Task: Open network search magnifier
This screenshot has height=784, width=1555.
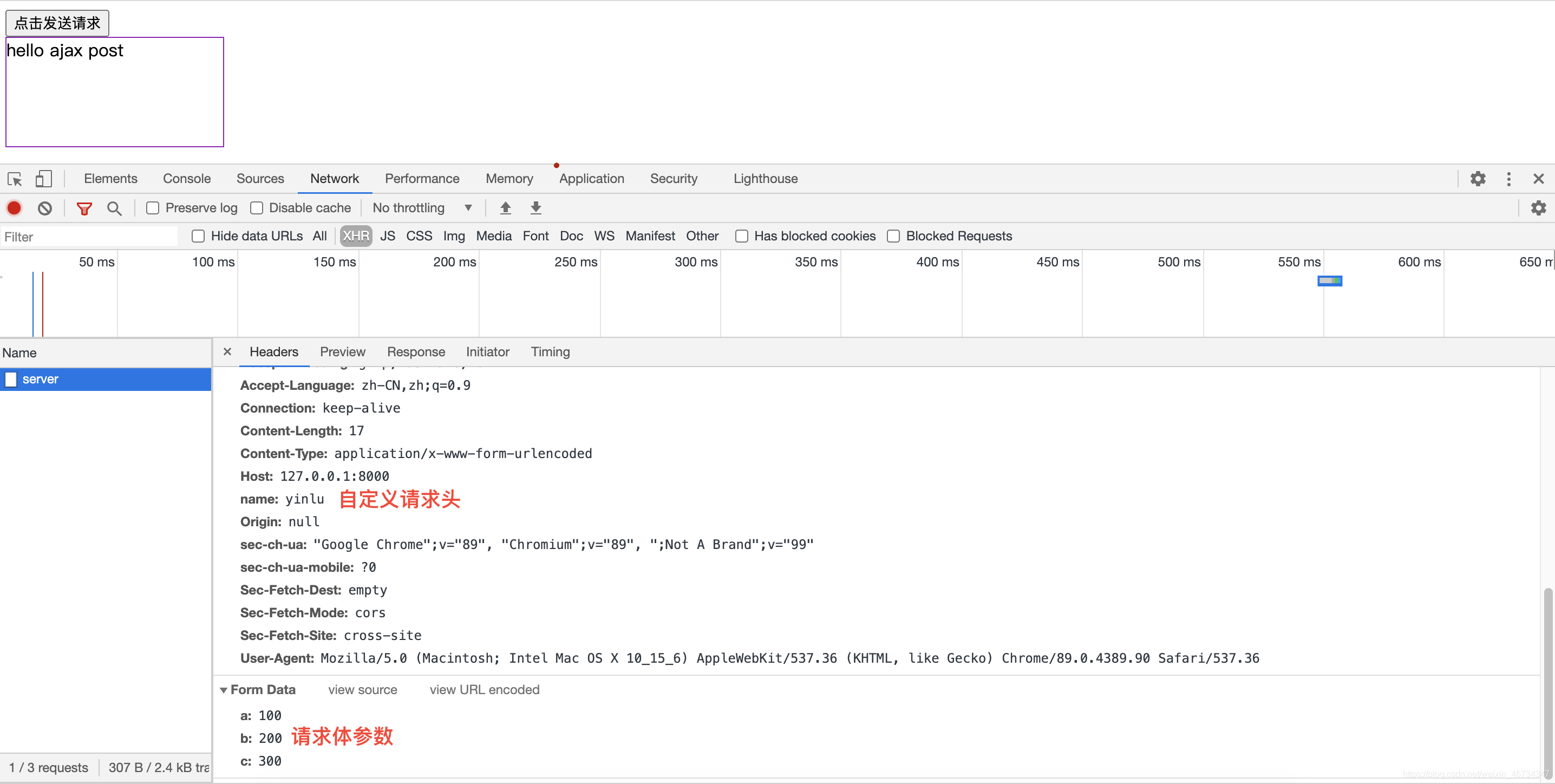Action: tap(114, 208)
